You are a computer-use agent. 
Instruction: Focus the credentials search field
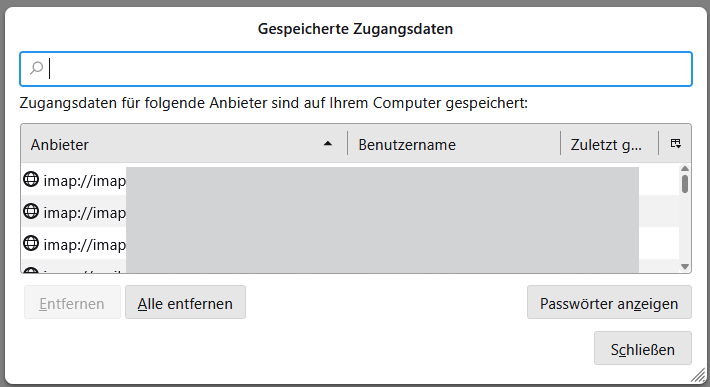point(356,69)
